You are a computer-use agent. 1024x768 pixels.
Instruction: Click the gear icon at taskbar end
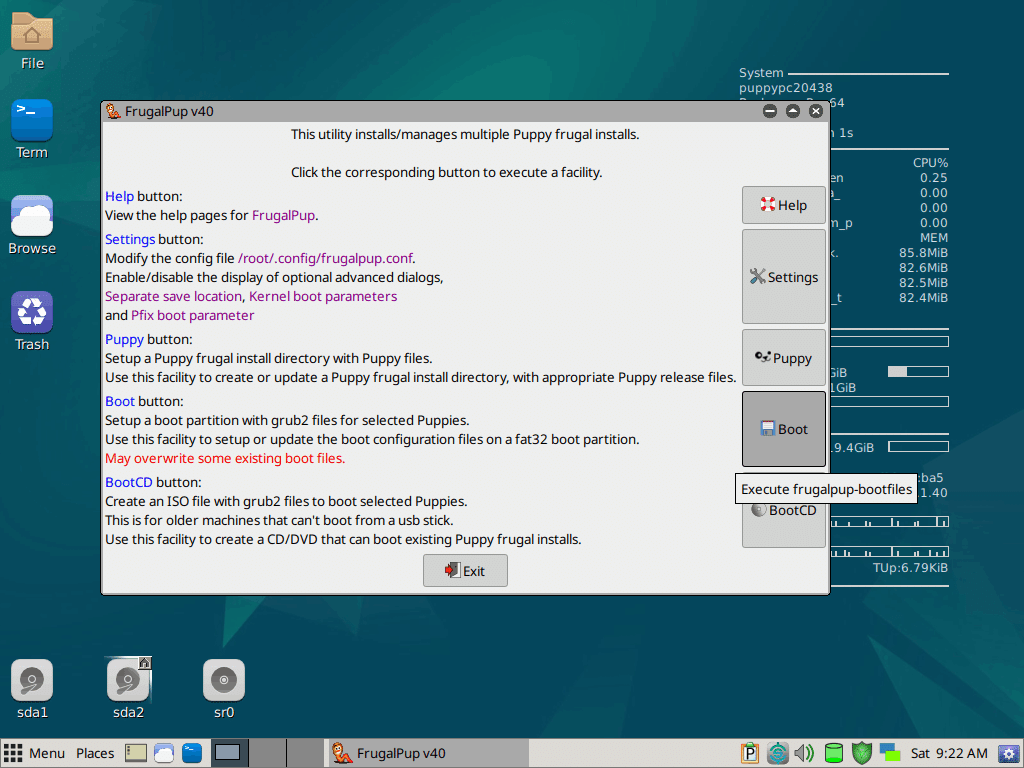[x=1009, y=754]
